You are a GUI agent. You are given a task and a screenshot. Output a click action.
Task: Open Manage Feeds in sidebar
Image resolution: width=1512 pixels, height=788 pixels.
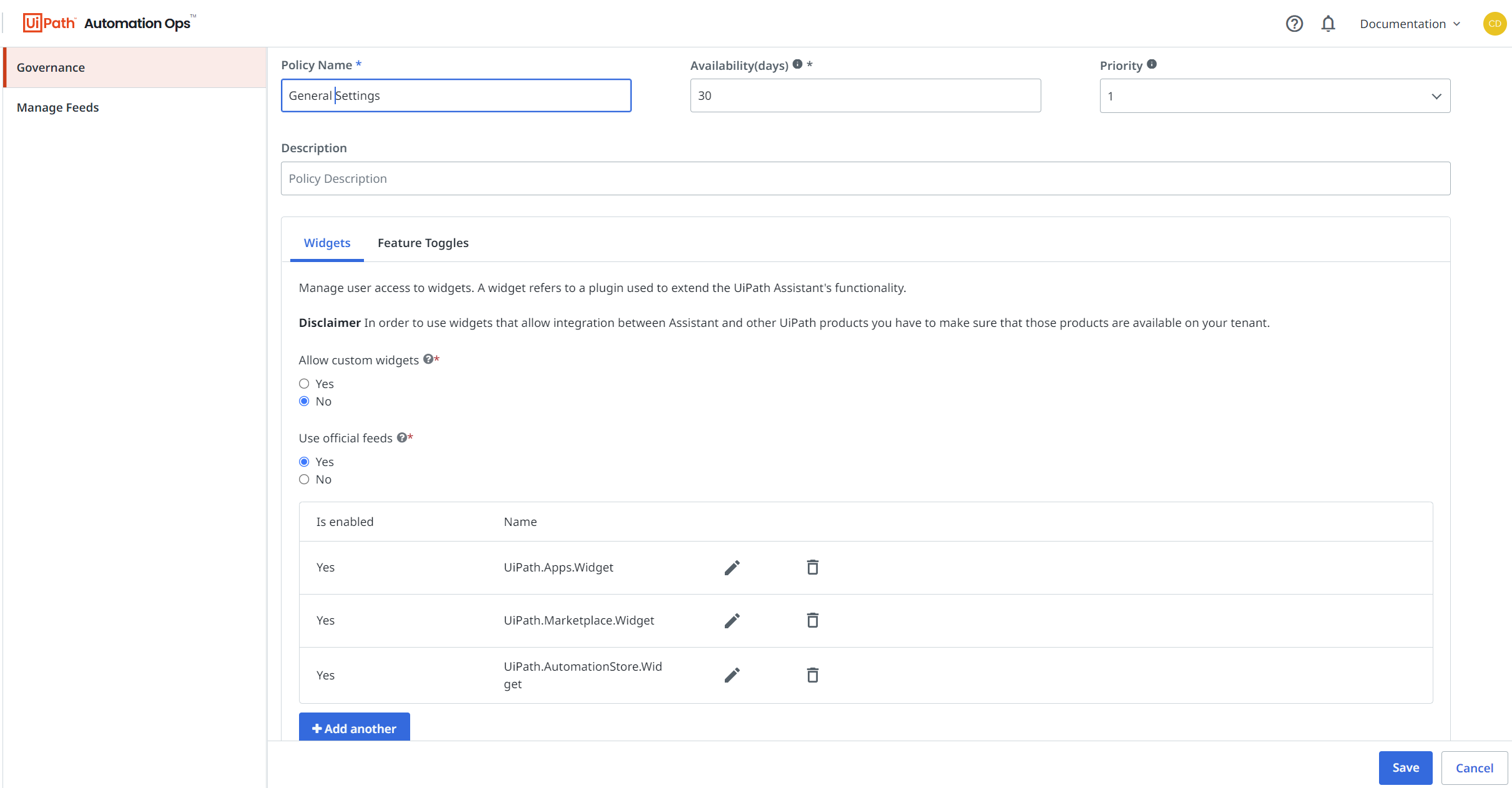58,107
